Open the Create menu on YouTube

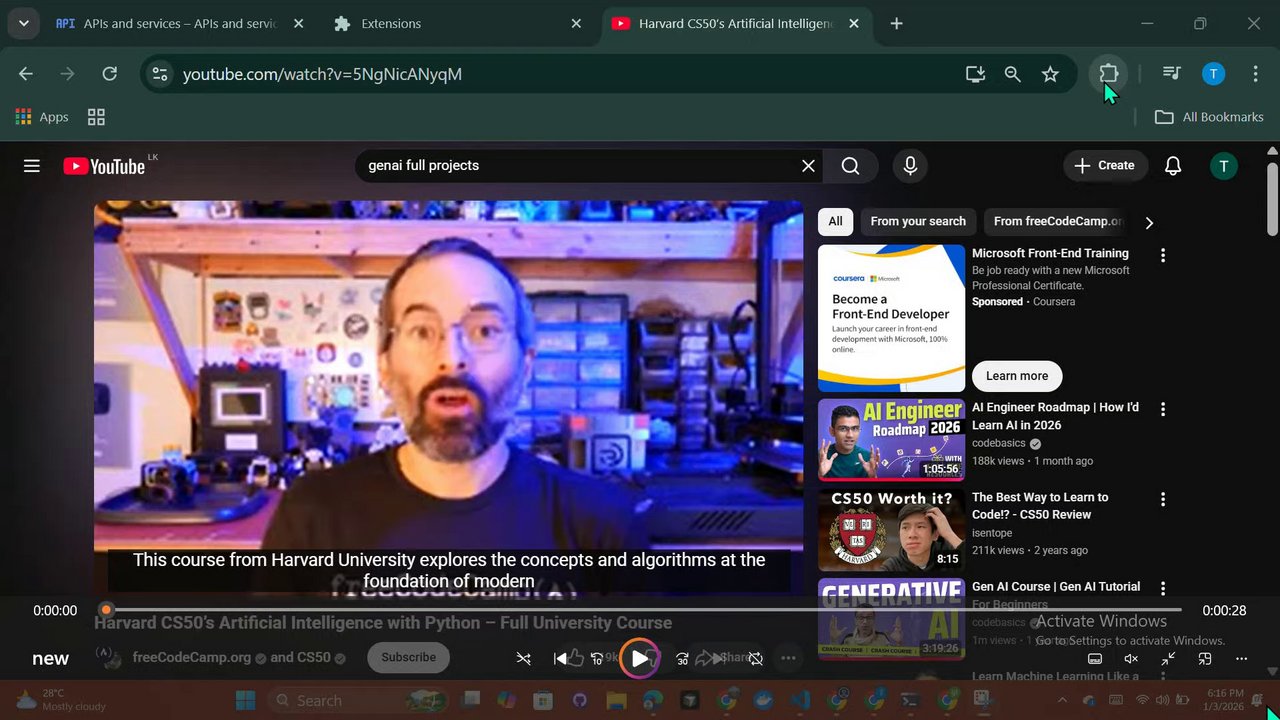pos(1105,166)
